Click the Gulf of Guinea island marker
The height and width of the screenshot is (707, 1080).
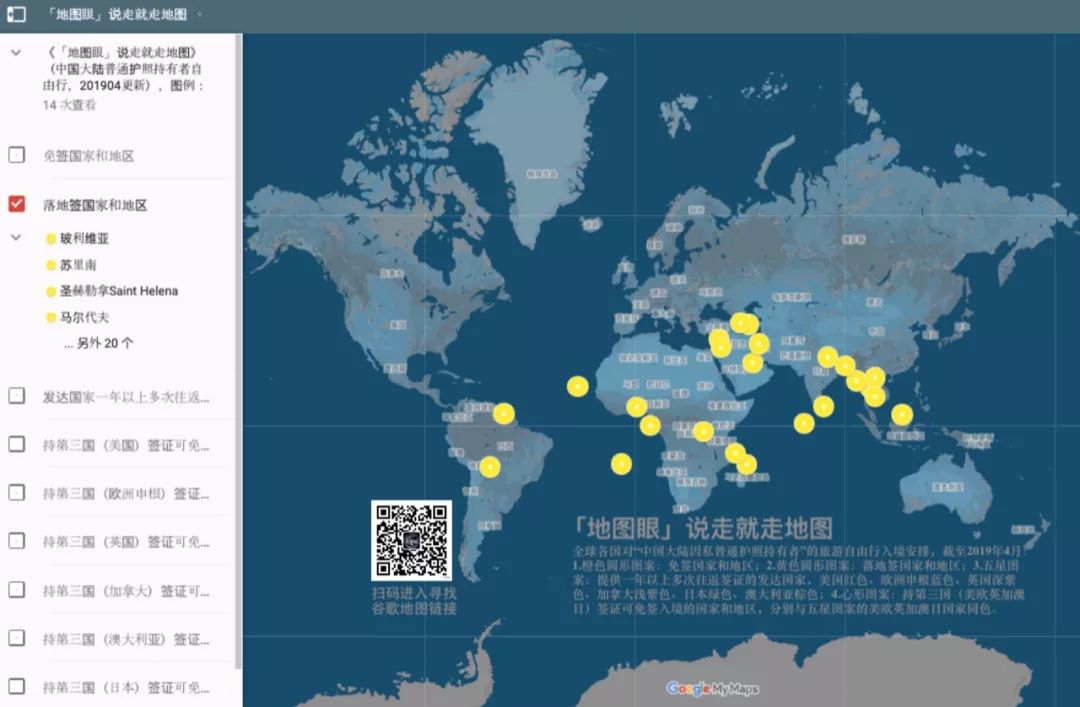650,425
